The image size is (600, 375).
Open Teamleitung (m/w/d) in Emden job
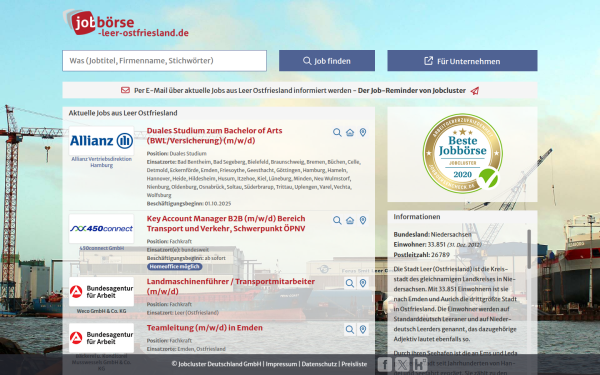[x=205, y=328]
